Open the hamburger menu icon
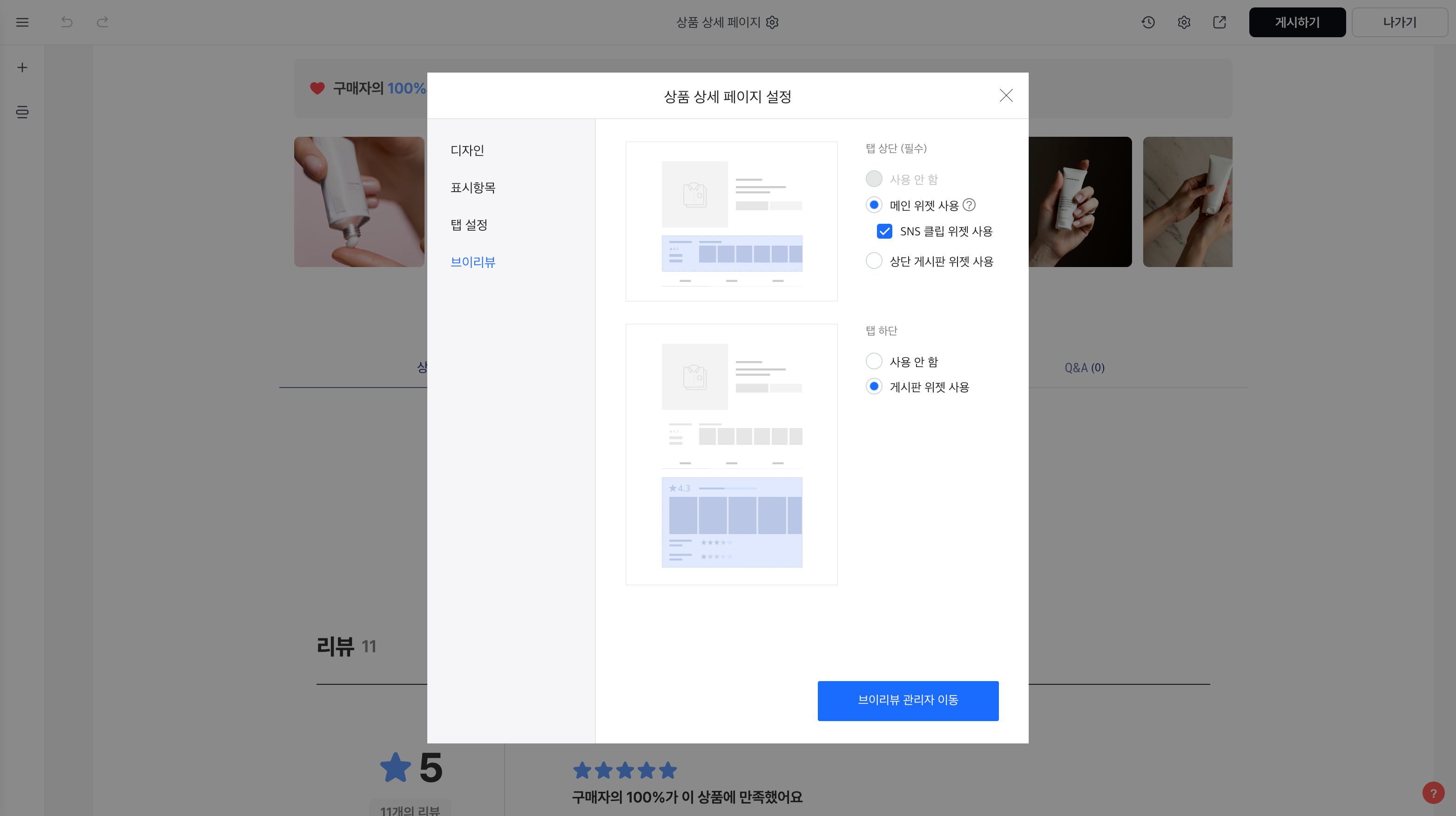Image resolution: width=1456 pixels, height=816 pixels. [x=22, y=22]
